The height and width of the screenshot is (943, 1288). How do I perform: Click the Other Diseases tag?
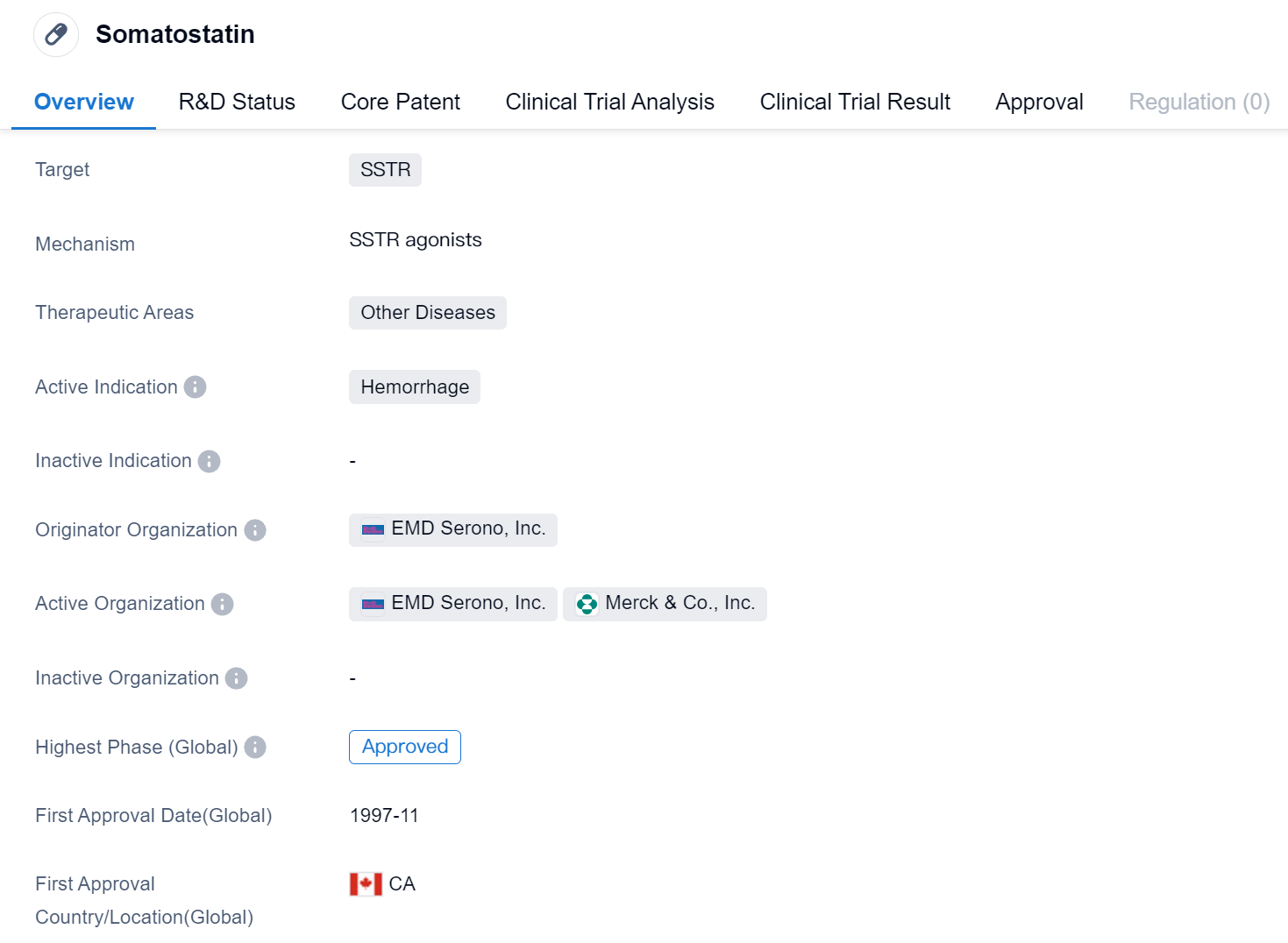[428, 313]
